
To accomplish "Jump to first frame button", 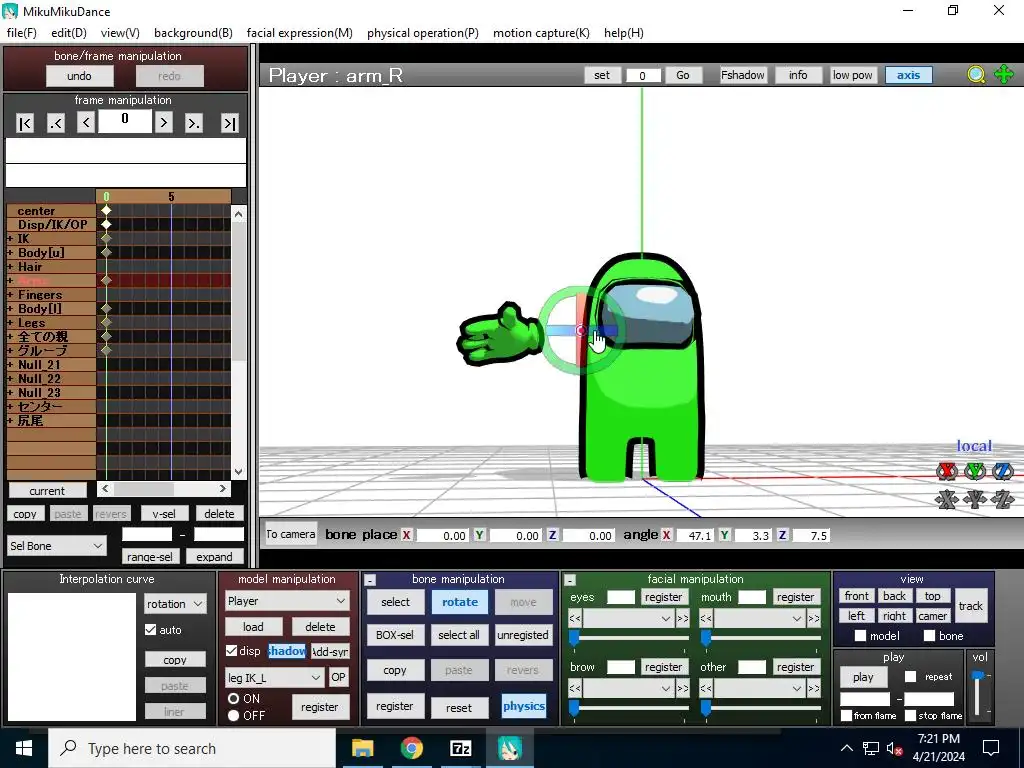I will [25, 123].
